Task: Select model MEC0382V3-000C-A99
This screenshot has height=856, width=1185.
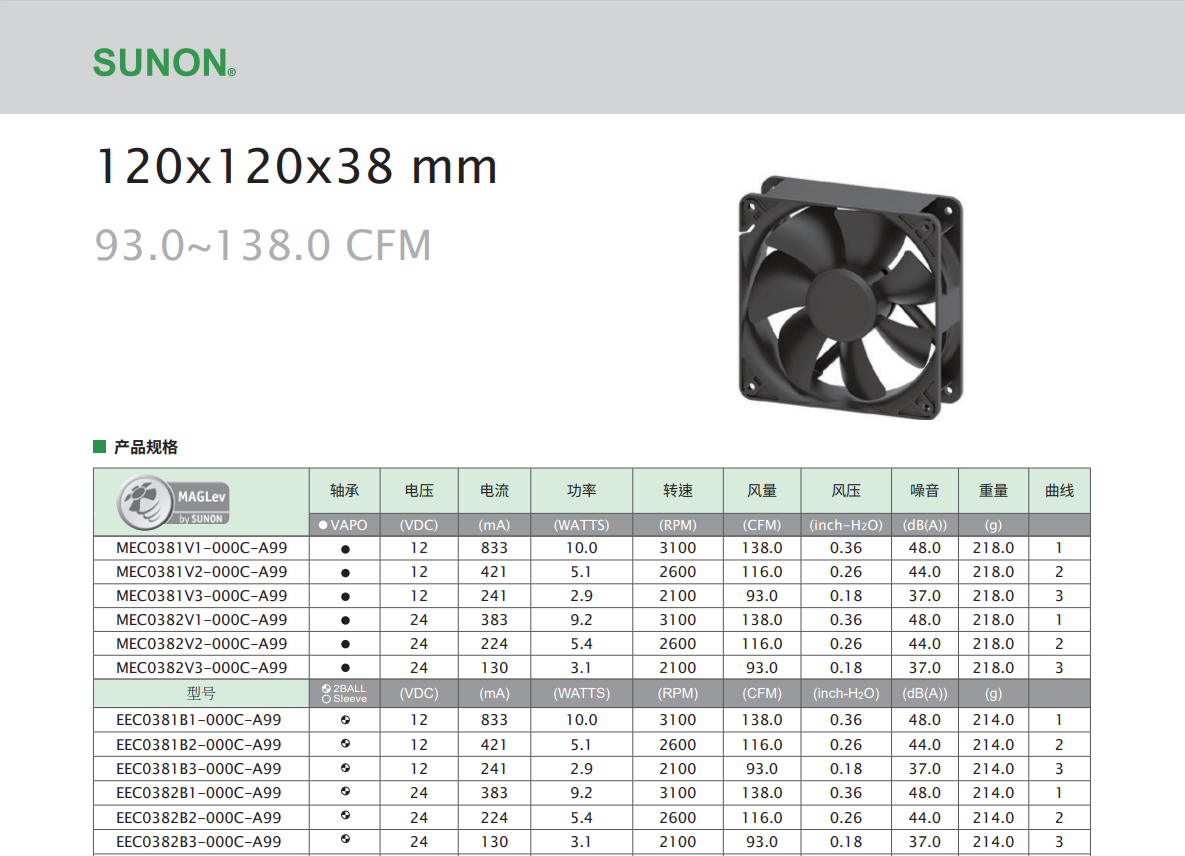Action: click(x=202, y=669)
